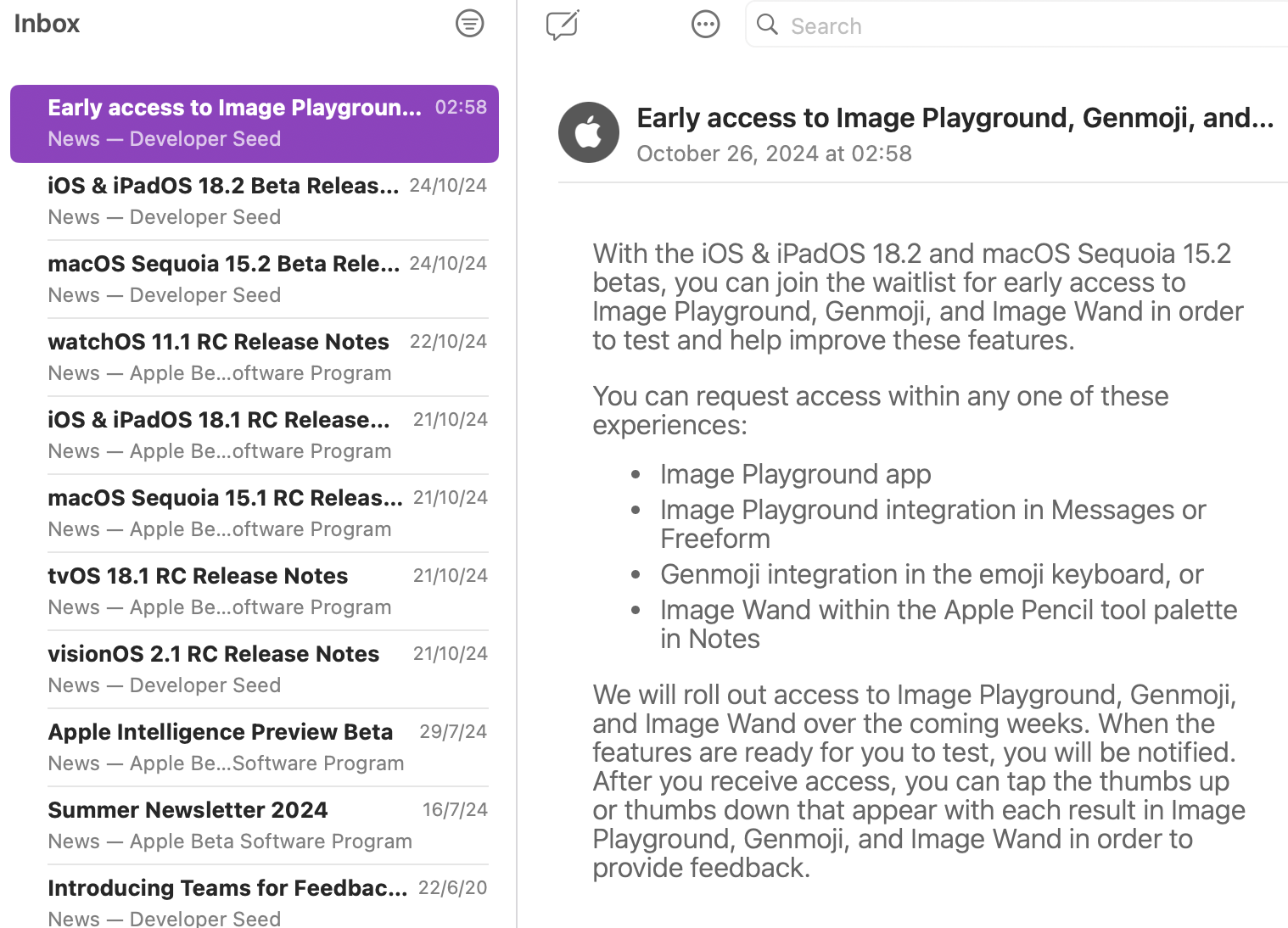Open watchOS 11.1 RC Release Notes
This screenshot has height=928, width=1288.
(x=255, y=357)
